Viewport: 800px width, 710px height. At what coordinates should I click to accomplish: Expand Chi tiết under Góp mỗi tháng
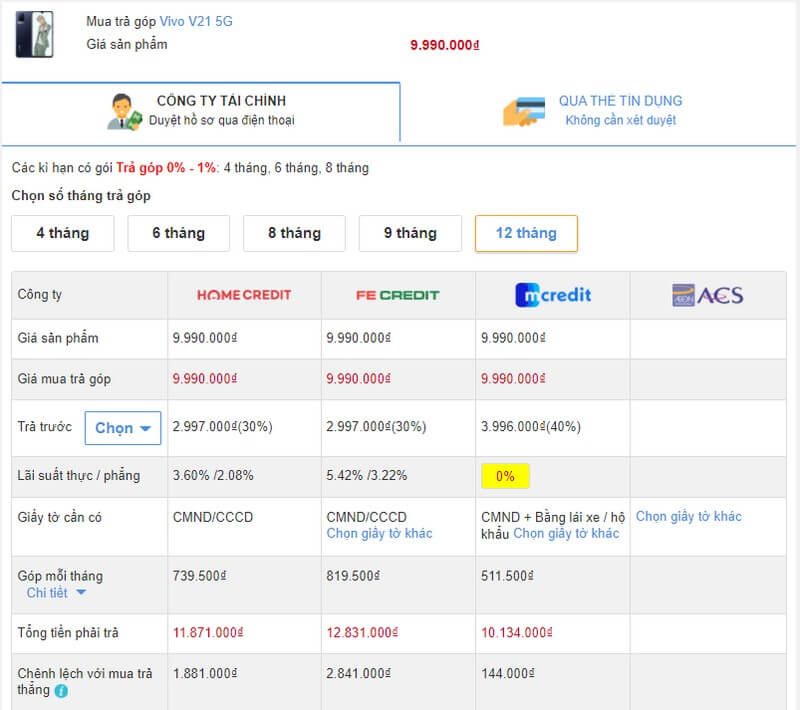click(x=56, y=593)
